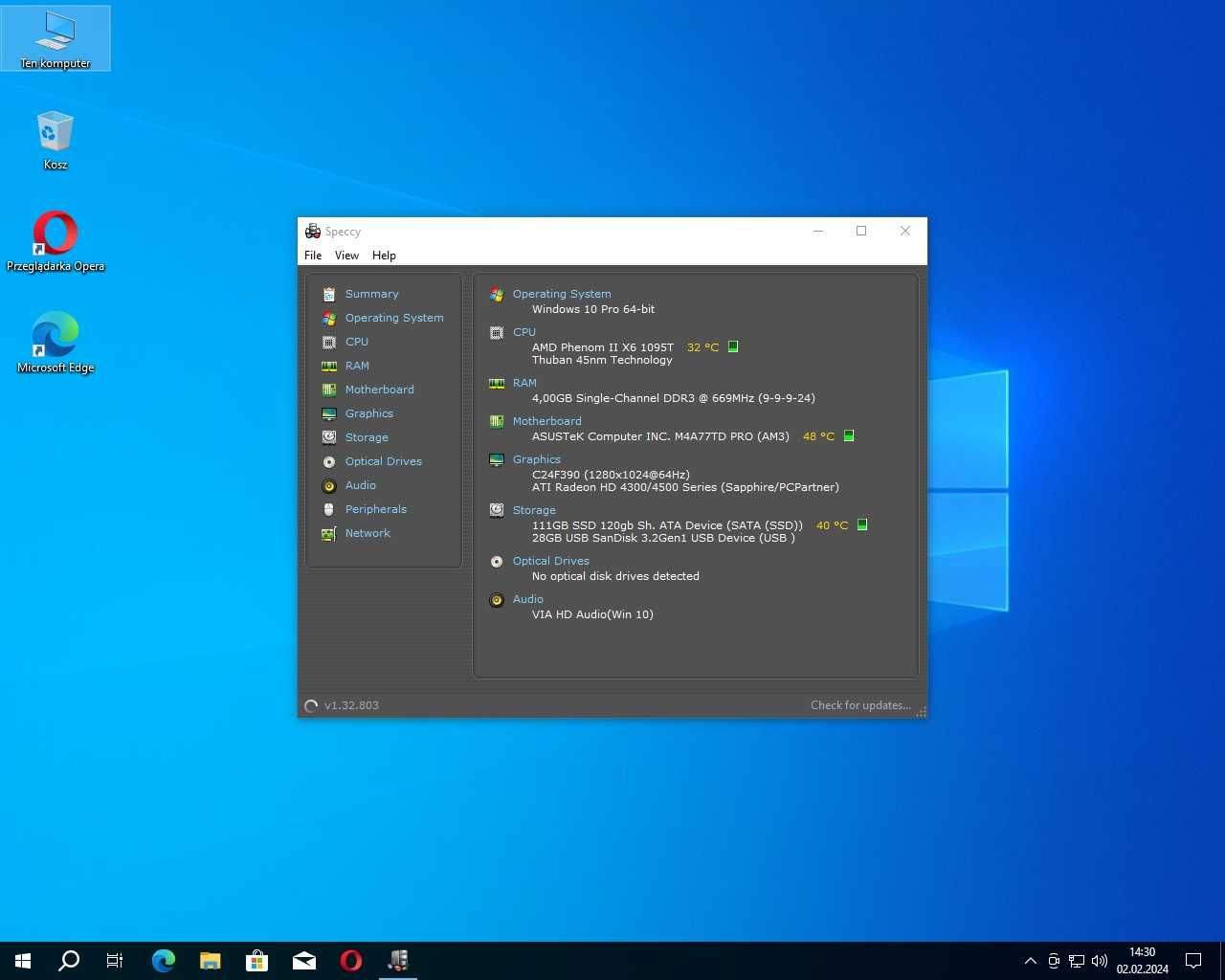Open the Help menu
The width and height of the screenshot is (1225, 980).
click(x=384, y=256)
